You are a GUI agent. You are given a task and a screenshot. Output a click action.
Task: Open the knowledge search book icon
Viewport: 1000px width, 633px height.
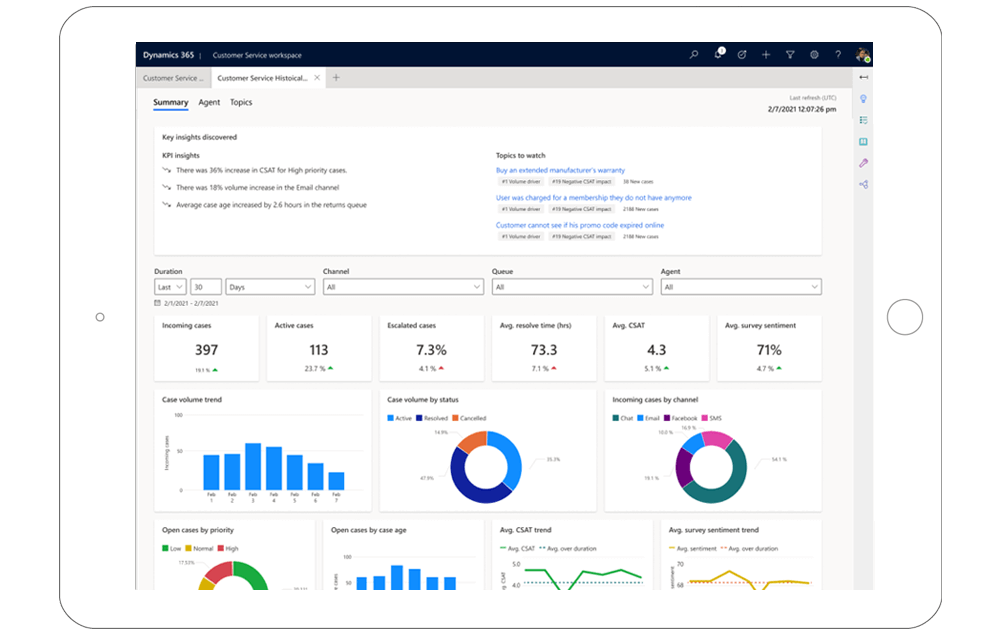click(864, 142)
